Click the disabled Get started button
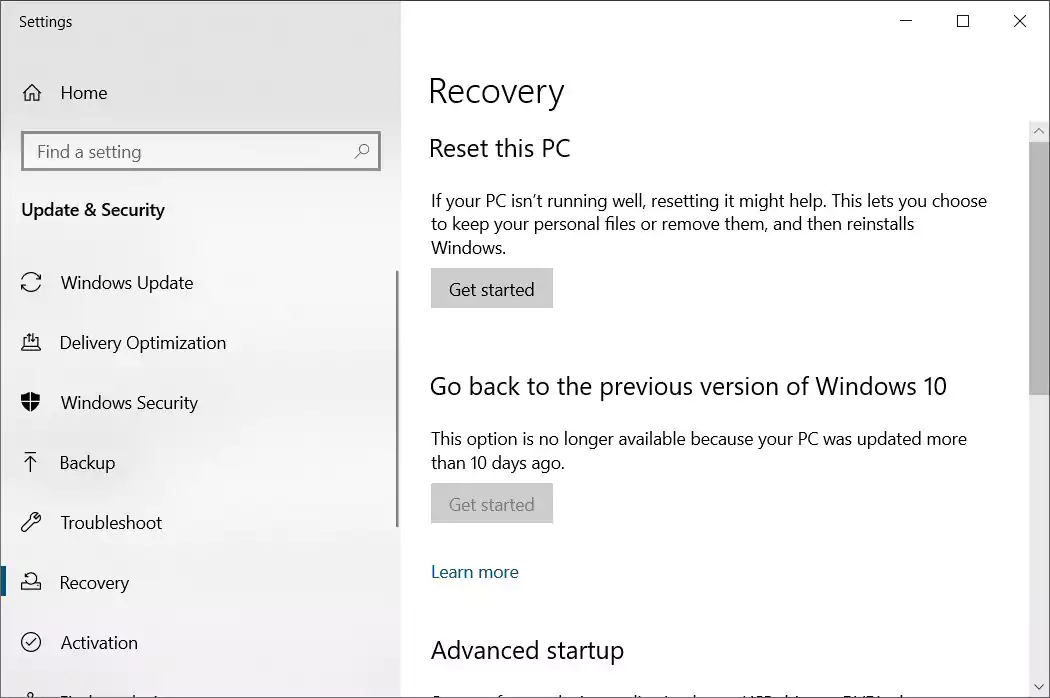The image size is (1050, 698). tap(492, 504)
